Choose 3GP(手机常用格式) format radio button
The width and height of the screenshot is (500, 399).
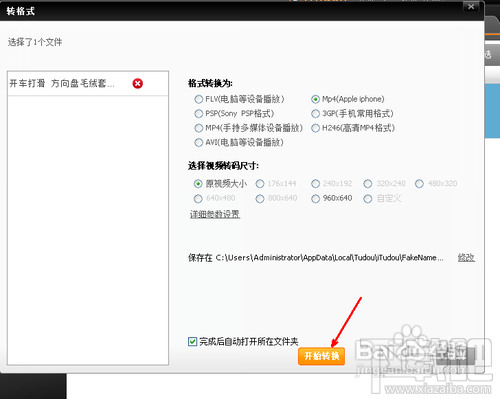tap(315, 114)
